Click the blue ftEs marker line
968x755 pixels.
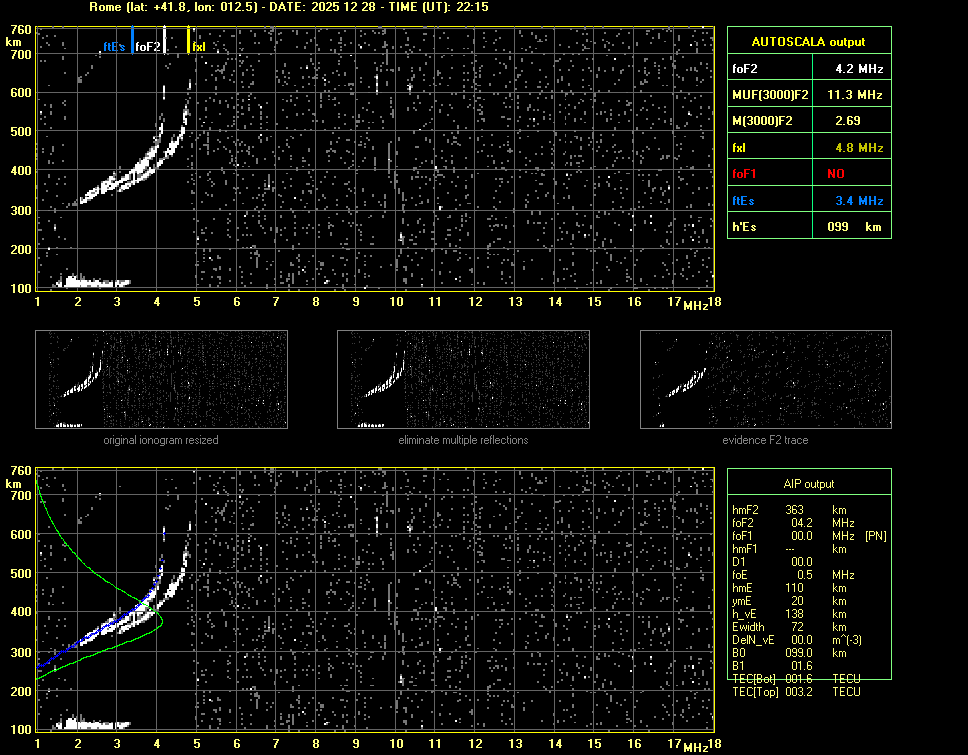(132, 40)
